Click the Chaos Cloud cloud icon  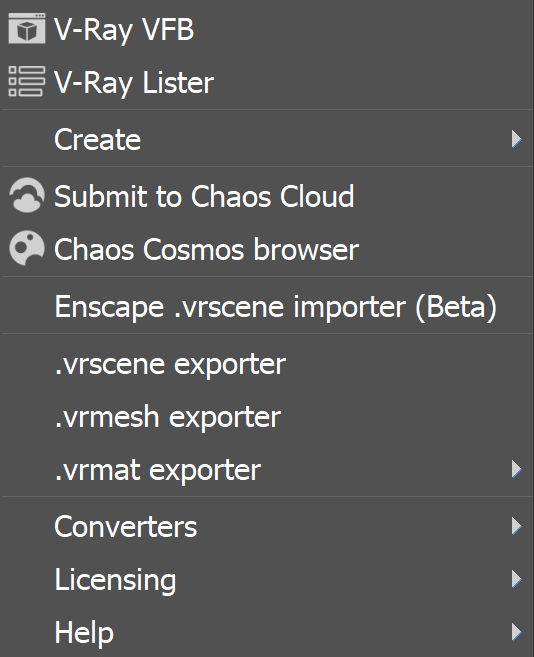27,195
